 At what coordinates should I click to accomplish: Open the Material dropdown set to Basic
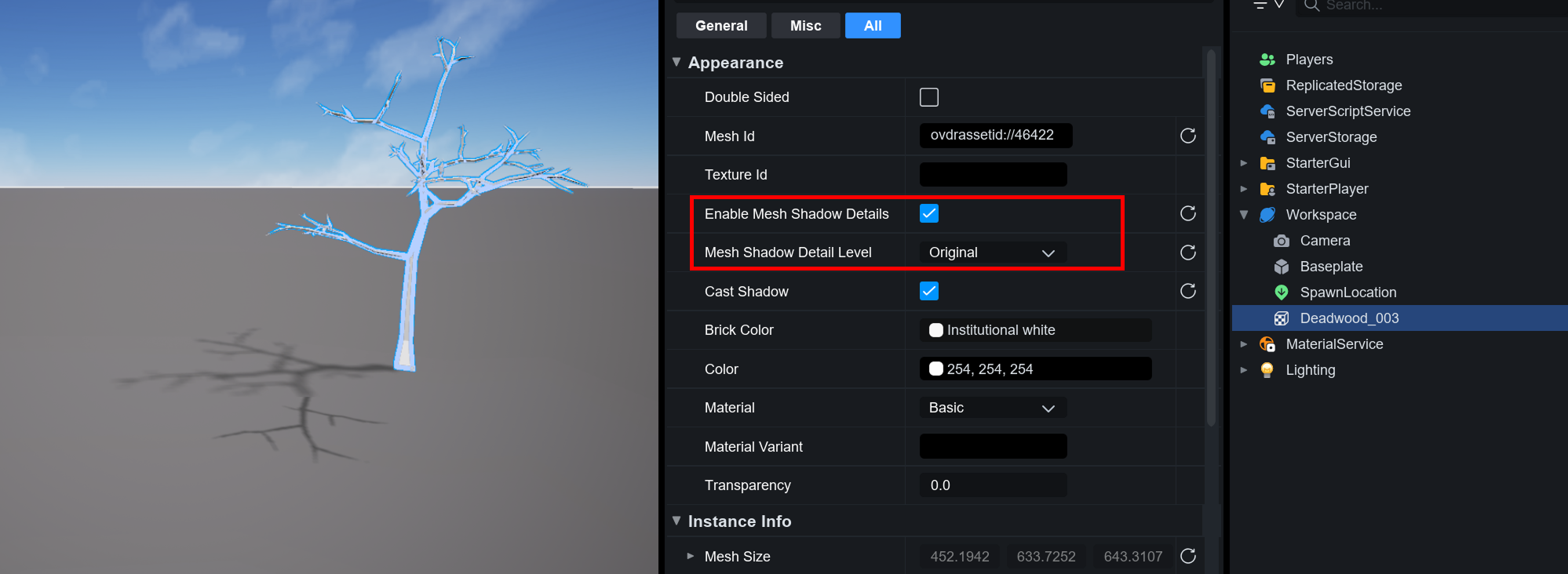(x=992, y=408)
